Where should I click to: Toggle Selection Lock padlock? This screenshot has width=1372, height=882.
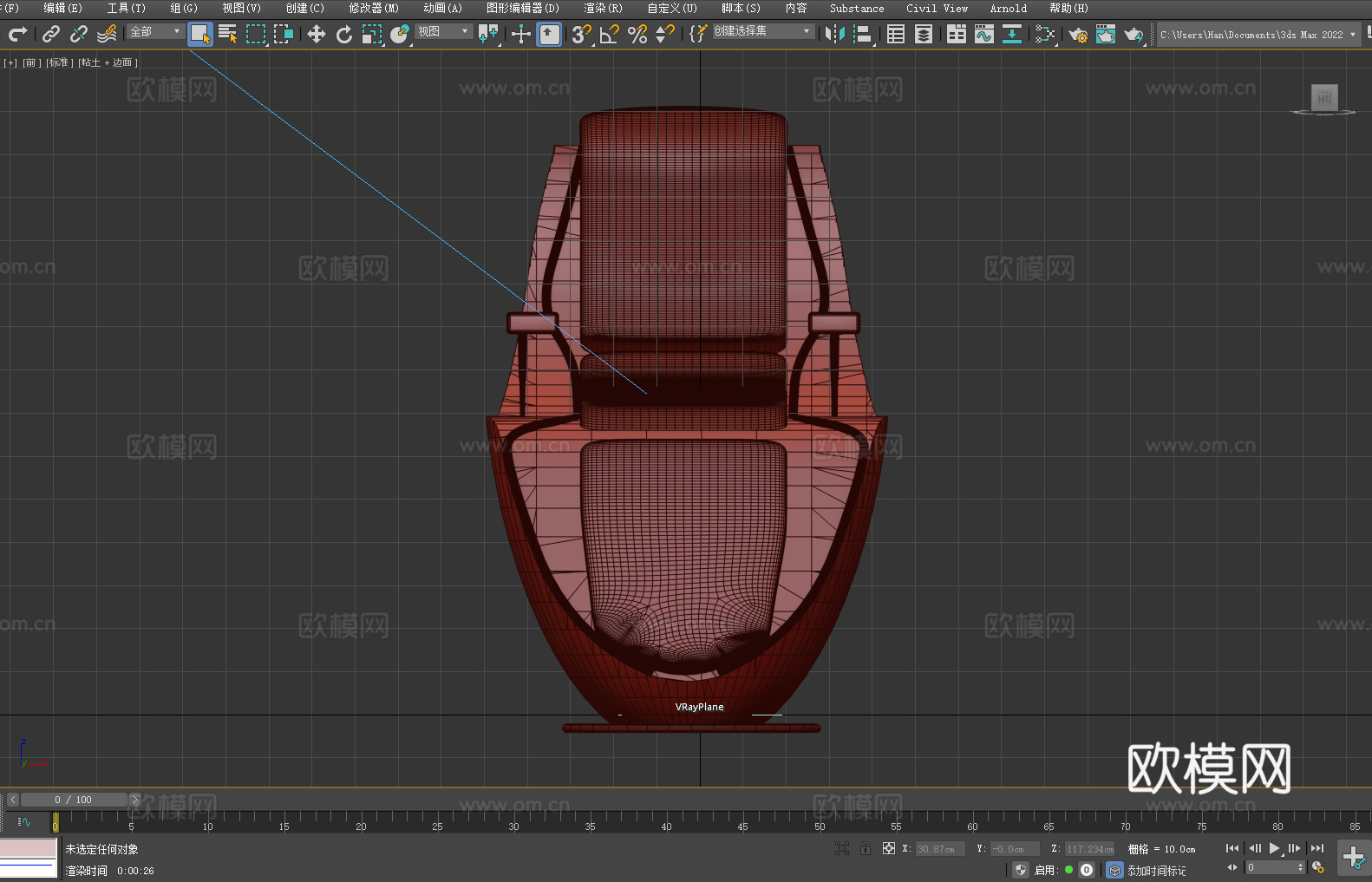coord(866,849)
